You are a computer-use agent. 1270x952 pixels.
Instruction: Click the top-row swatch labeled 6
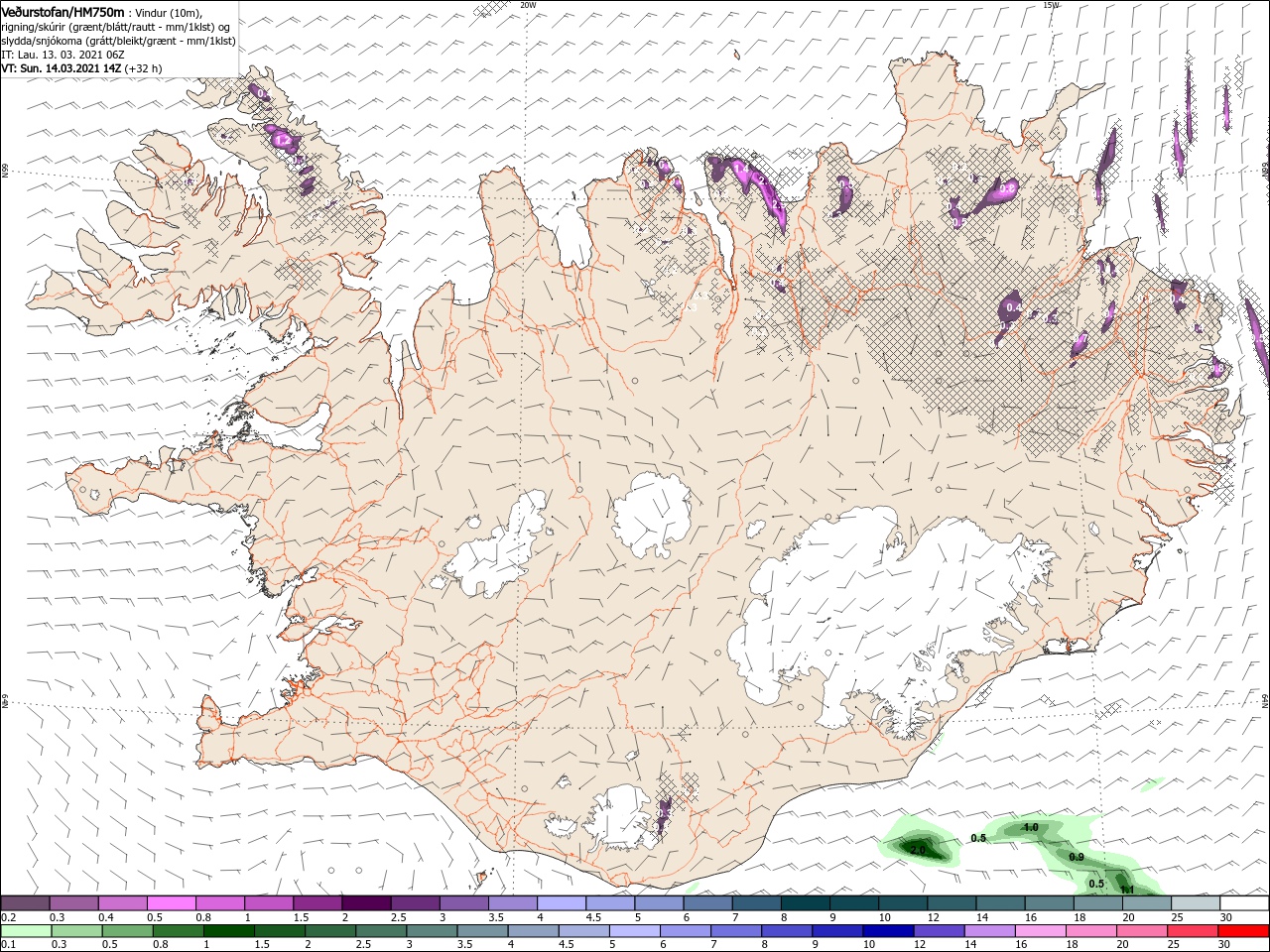(708, 902)
